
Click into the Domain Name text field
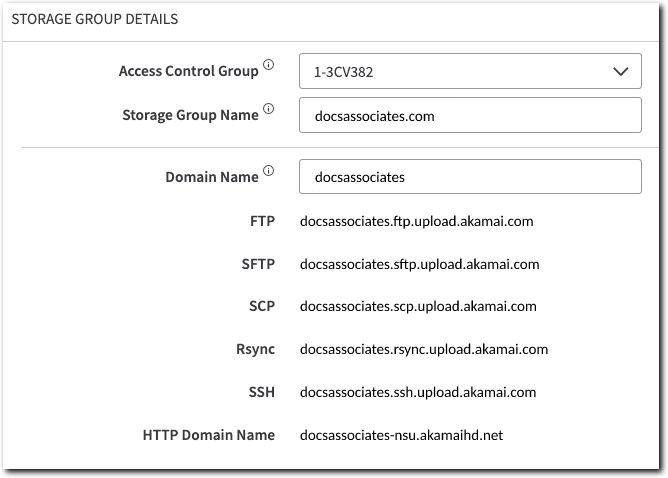(x=469, y=177)
